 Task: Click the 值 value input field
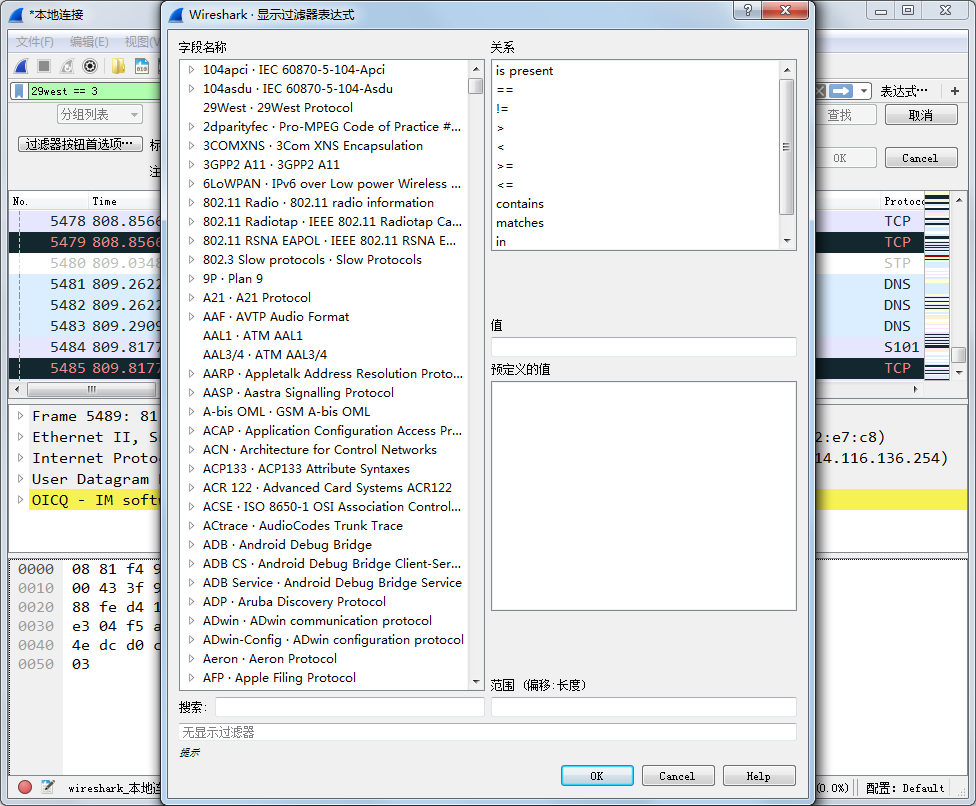644,347
